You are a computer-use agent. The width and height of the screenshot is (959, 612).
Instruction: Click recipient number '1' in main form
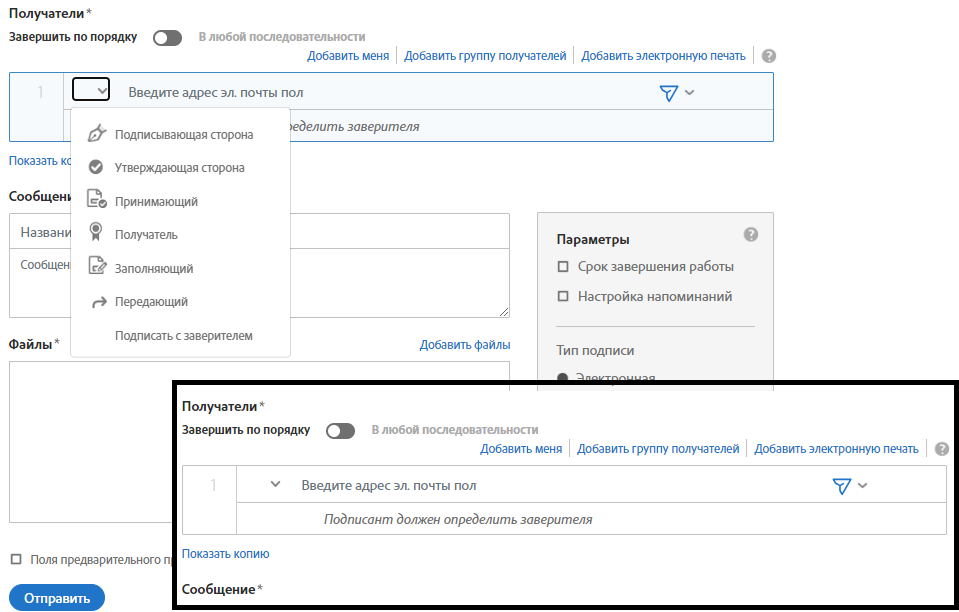point(40,92)
